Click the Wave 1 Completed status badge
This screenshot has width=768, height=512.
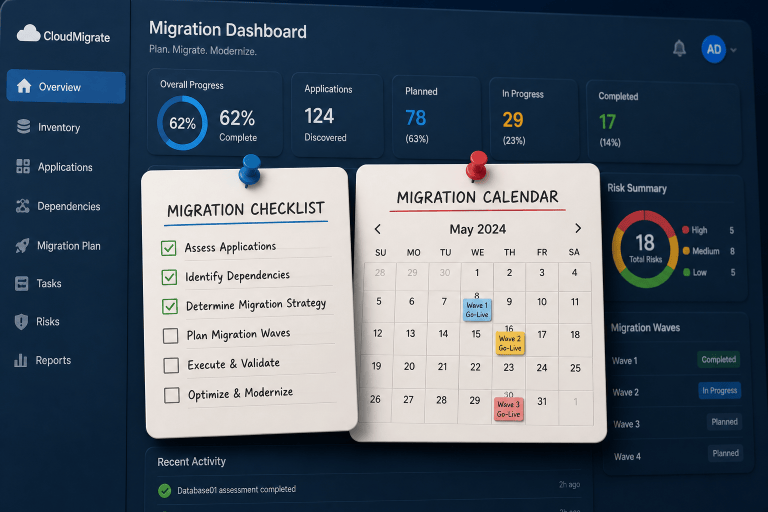[719, 359]
